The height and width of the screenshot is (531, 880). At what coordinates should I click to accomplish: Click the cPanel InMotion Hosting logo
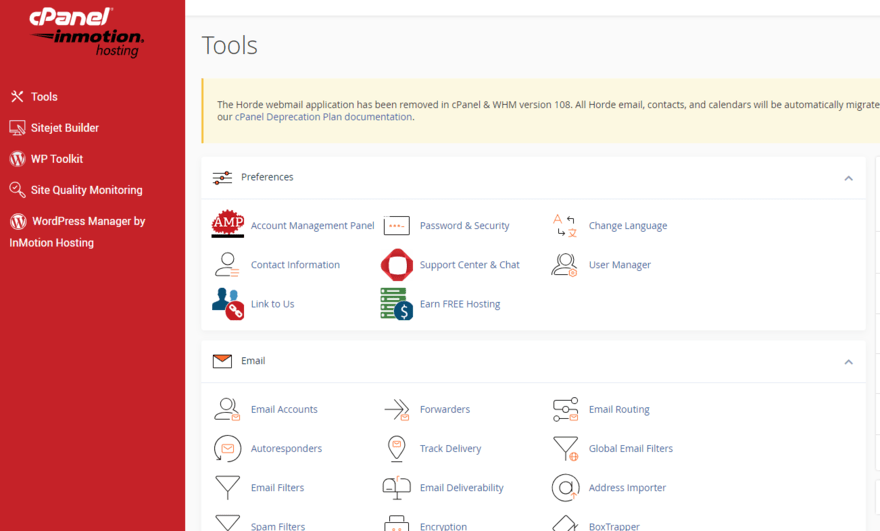88,33
